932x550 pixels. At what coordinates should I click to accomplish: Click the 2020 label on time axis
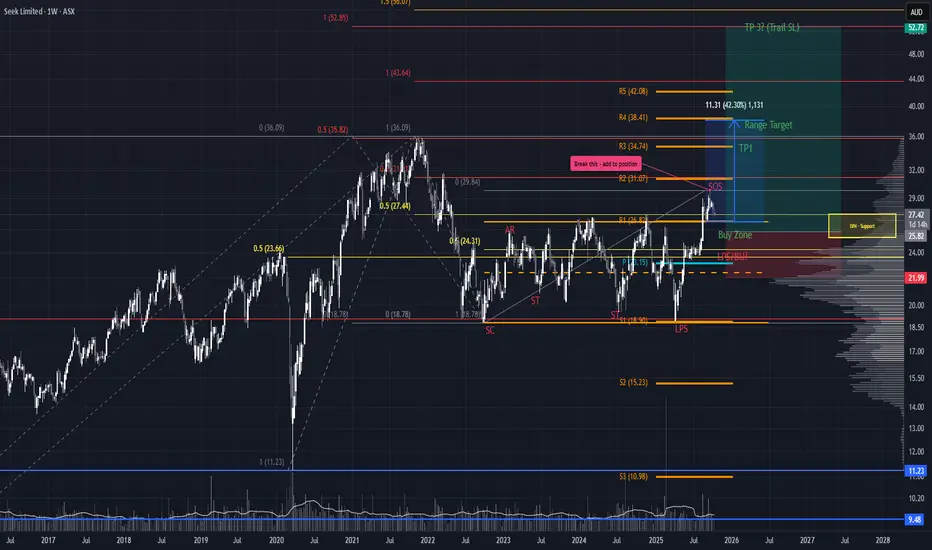tap(276, 540)
